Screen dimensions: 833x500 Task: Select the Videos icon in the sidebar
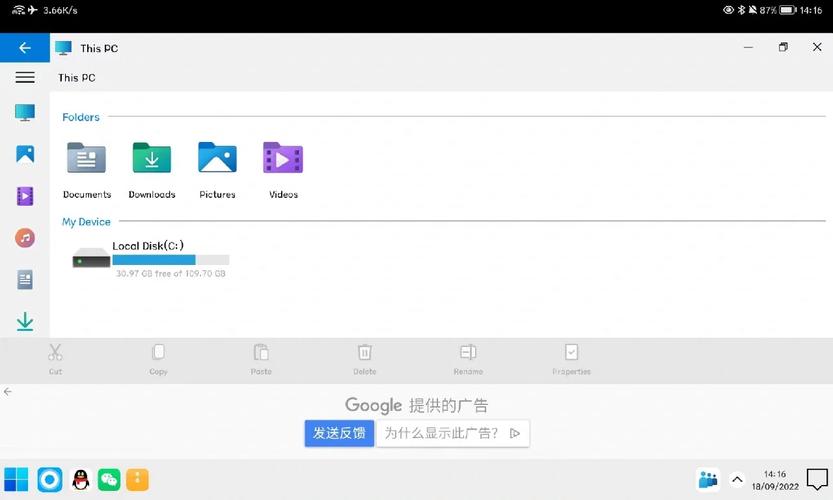tap(25, 196)
